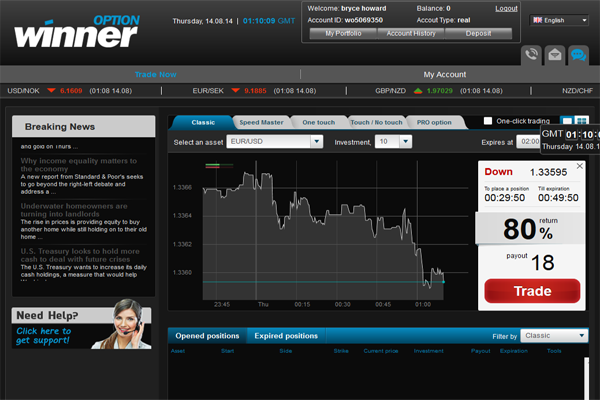Viewport: 600px width, 400px height.
Task: Enable One-click trading checkbox
Action: (488, 121)
